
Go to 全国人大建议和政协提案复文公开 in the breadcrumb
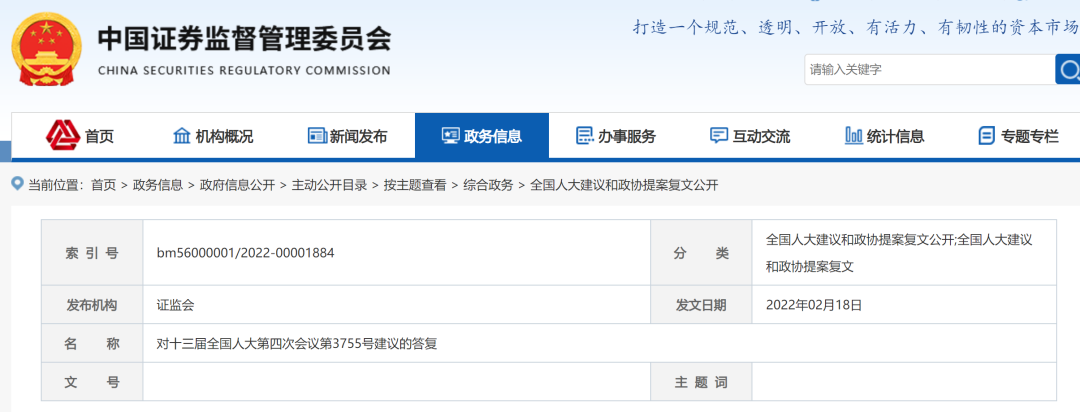pyautogui.click(x=624, y=185)
